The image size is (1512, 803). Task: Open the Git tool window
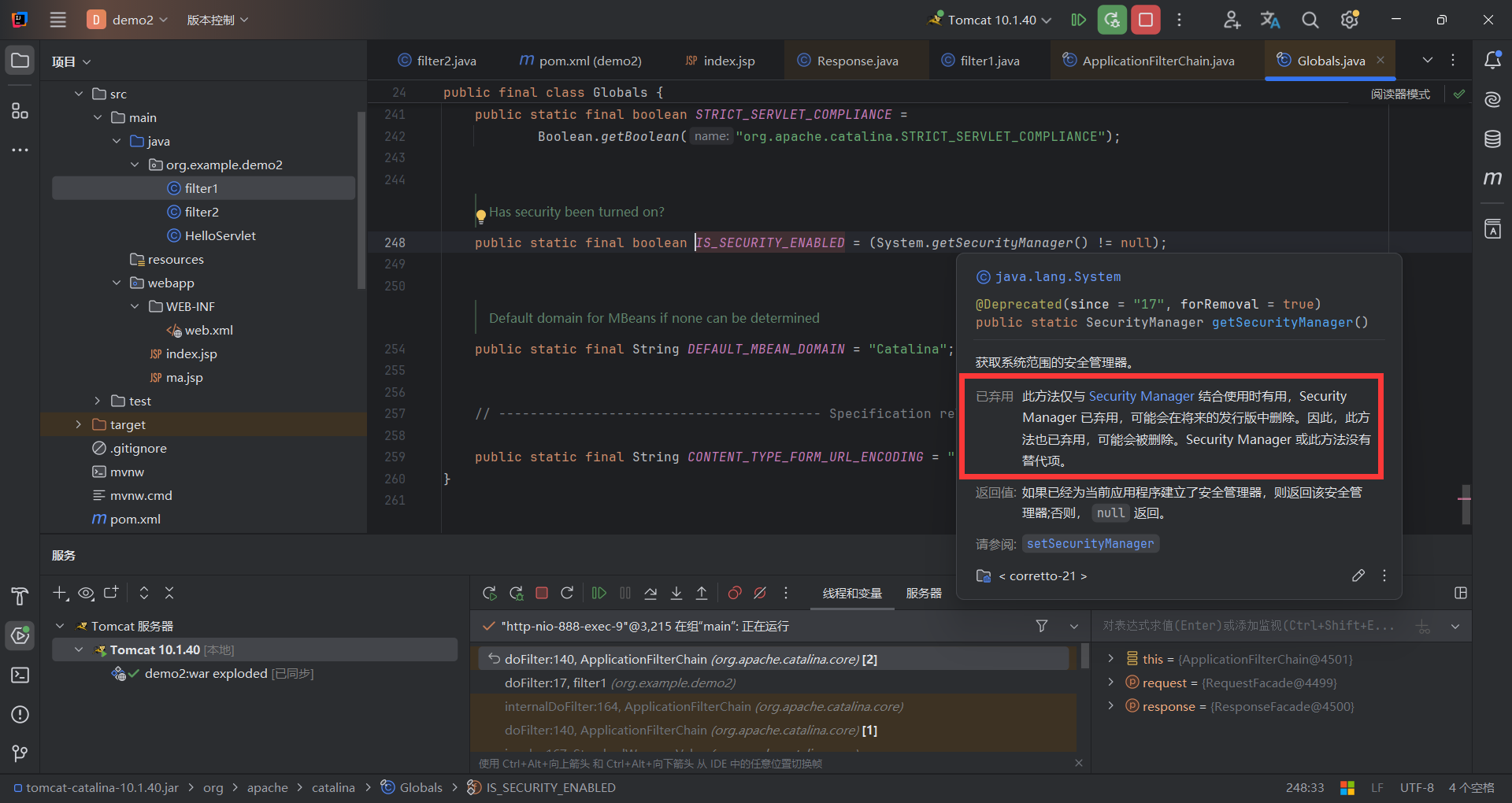click(20, 753)
